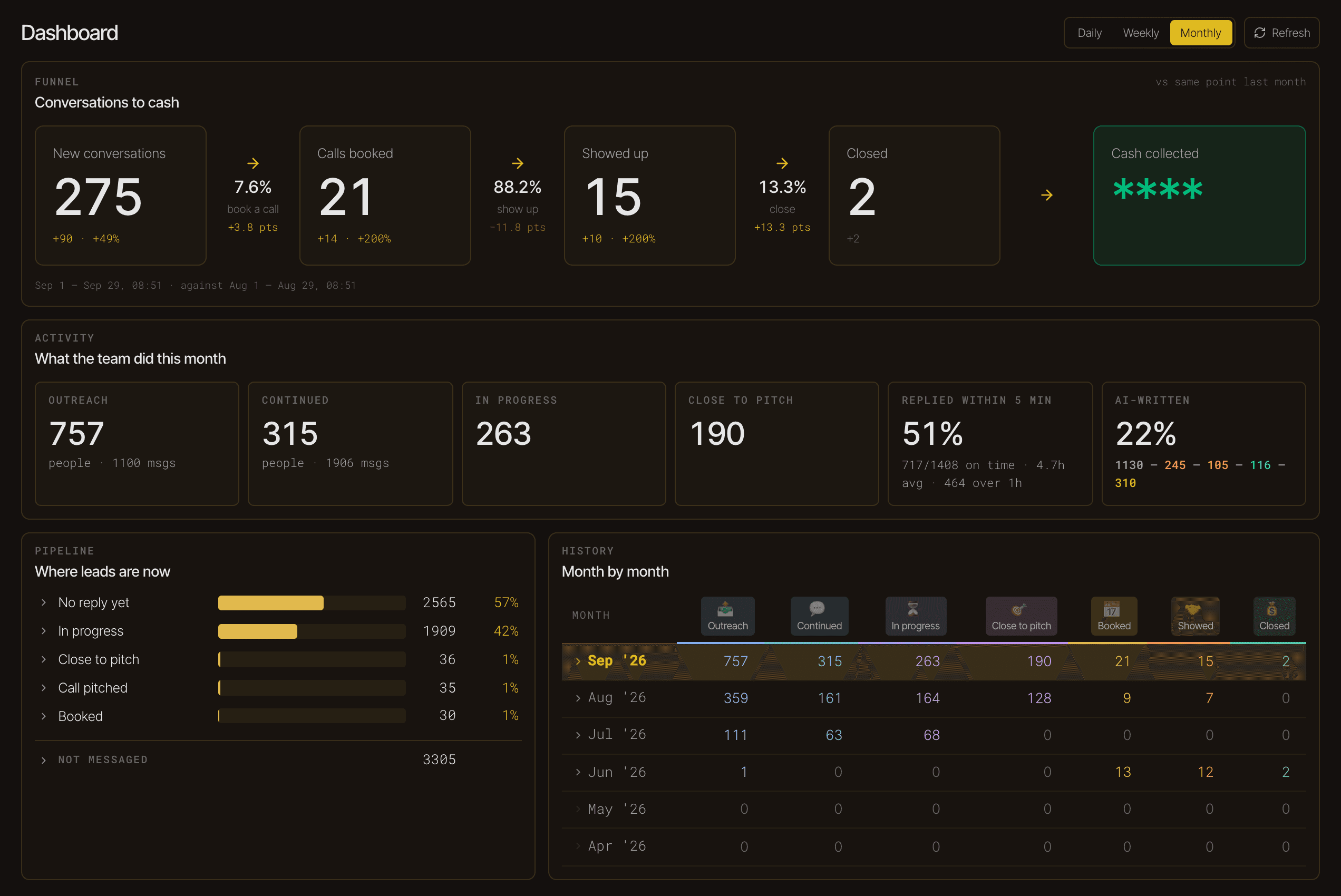Expand the Aug '26 history row

578,698
